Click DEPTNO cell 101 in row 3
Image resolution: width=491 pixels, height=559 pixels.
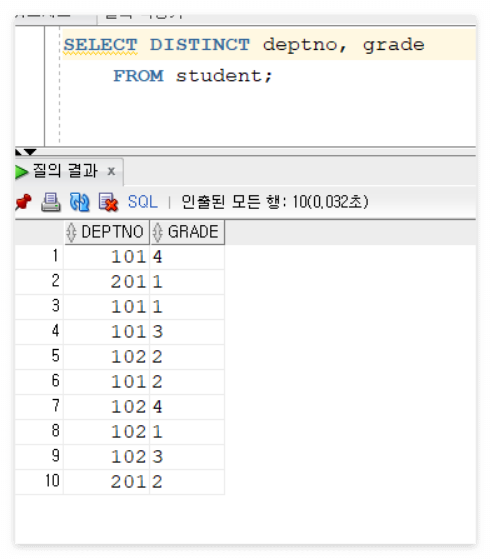[x=107, y=307]
